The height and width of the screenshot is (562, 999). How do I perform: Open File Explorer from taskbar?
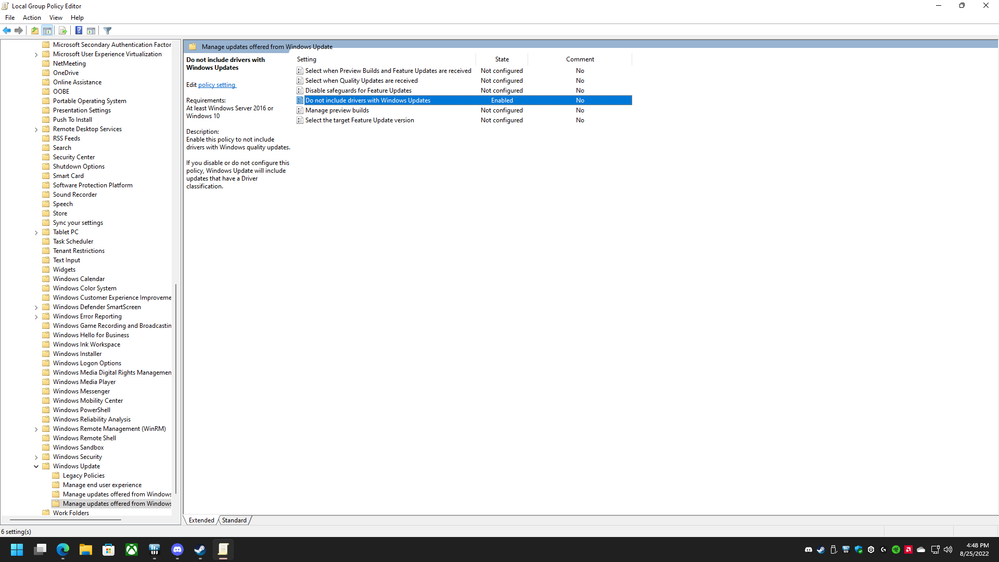click(86, 550)
